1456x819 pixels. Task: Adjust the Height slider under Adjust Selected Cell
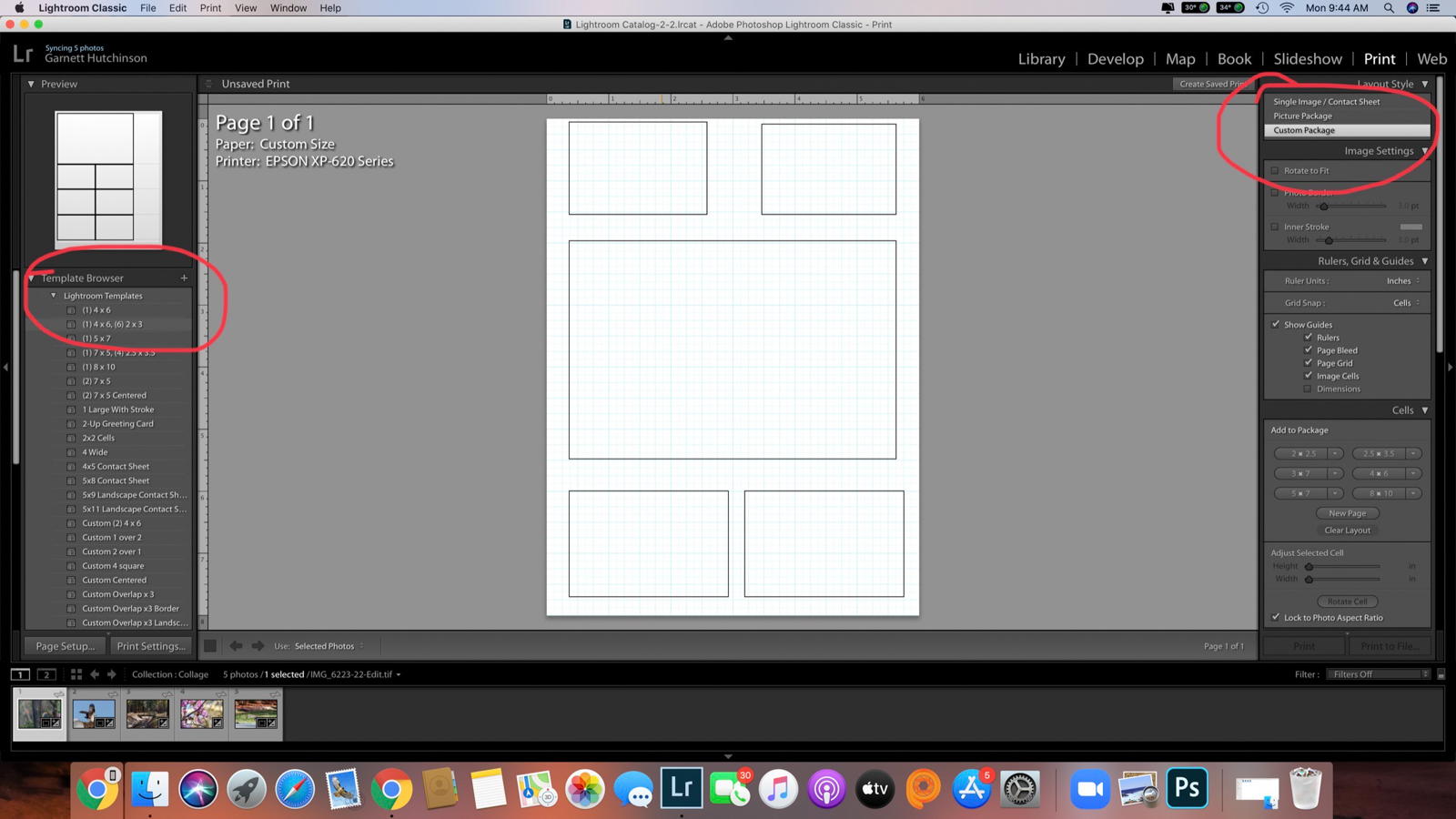point(1310,565)
